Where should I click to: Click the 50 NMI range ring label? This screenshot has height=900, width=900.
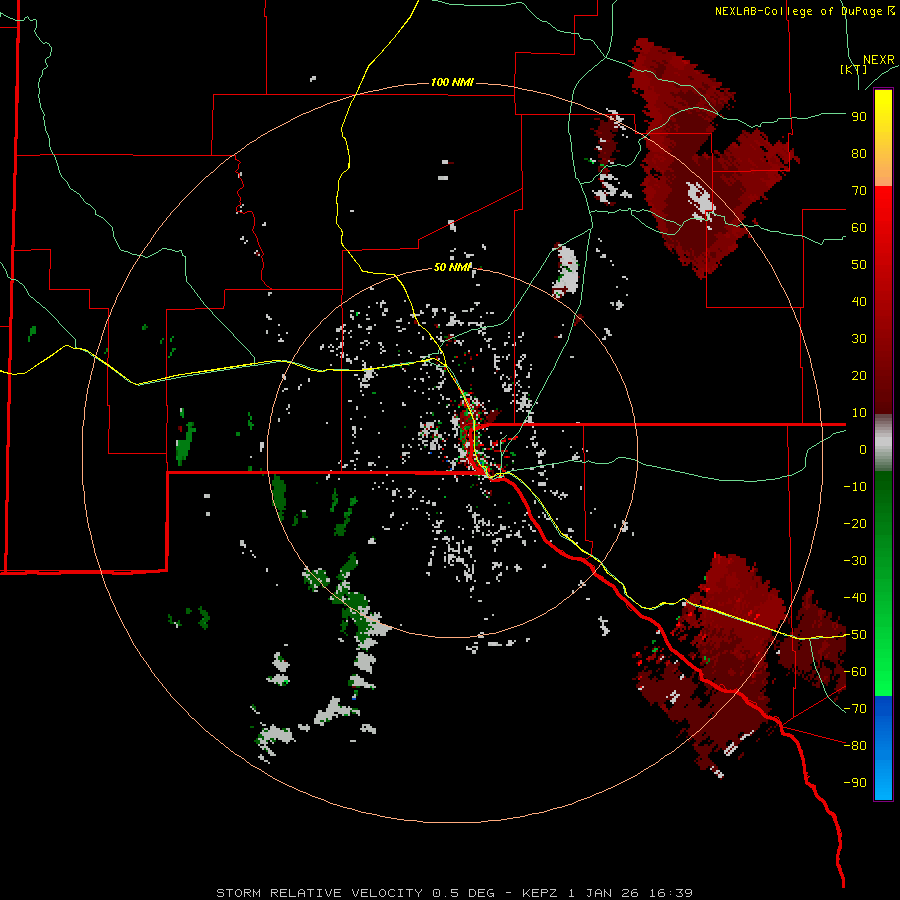452,267
